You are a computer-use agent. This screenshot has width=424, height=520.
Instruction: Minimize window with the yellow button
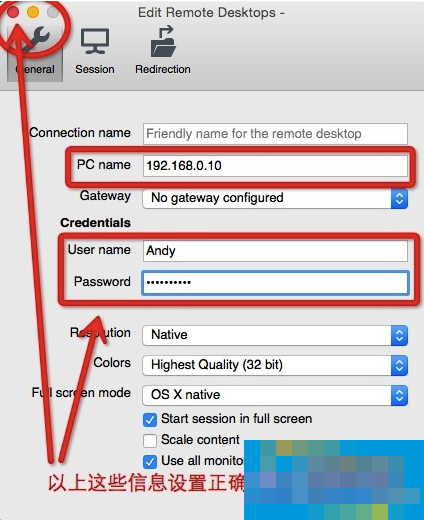(33, 12)
